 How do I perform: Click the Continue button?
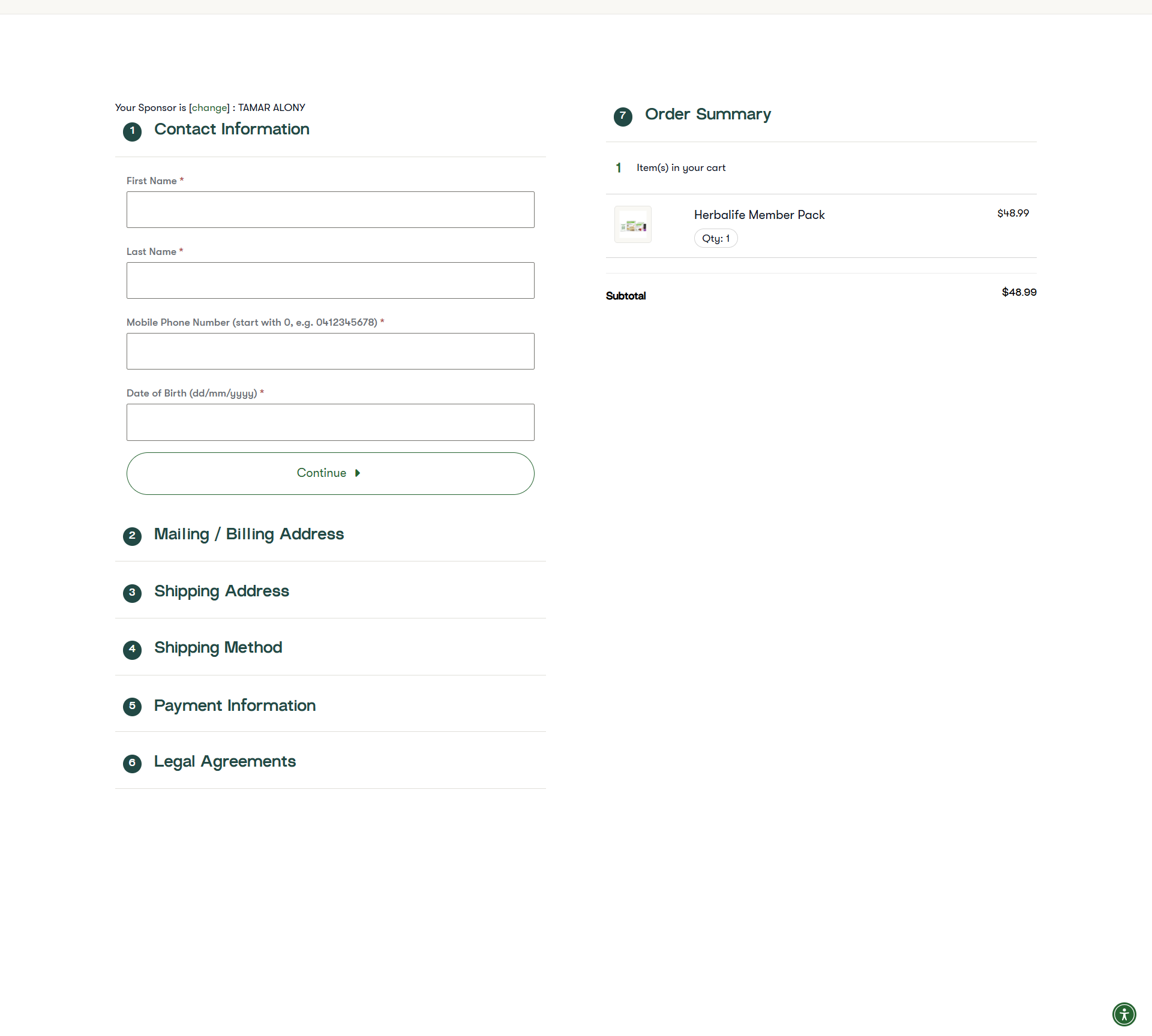pyautogui.click(x=331, y=473)
